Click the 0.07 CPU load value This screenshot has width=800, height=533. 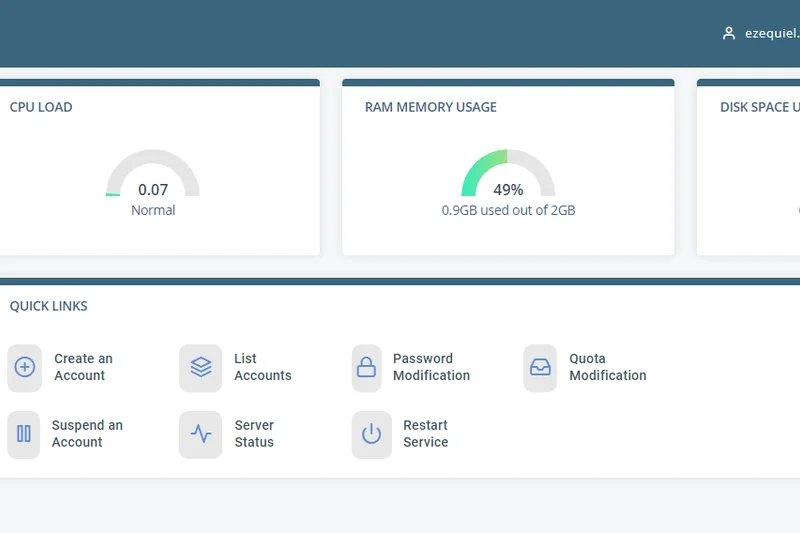pos(153,190)
